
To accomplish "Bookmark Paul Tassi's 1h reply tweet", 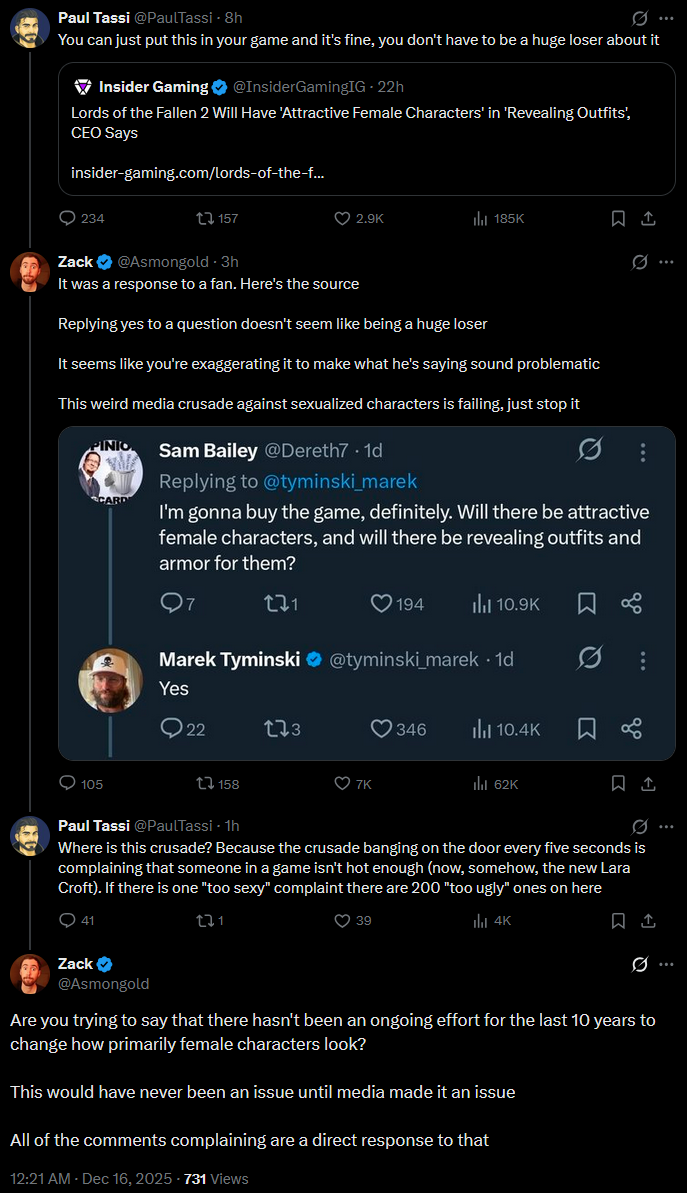I will click(618, 920).
